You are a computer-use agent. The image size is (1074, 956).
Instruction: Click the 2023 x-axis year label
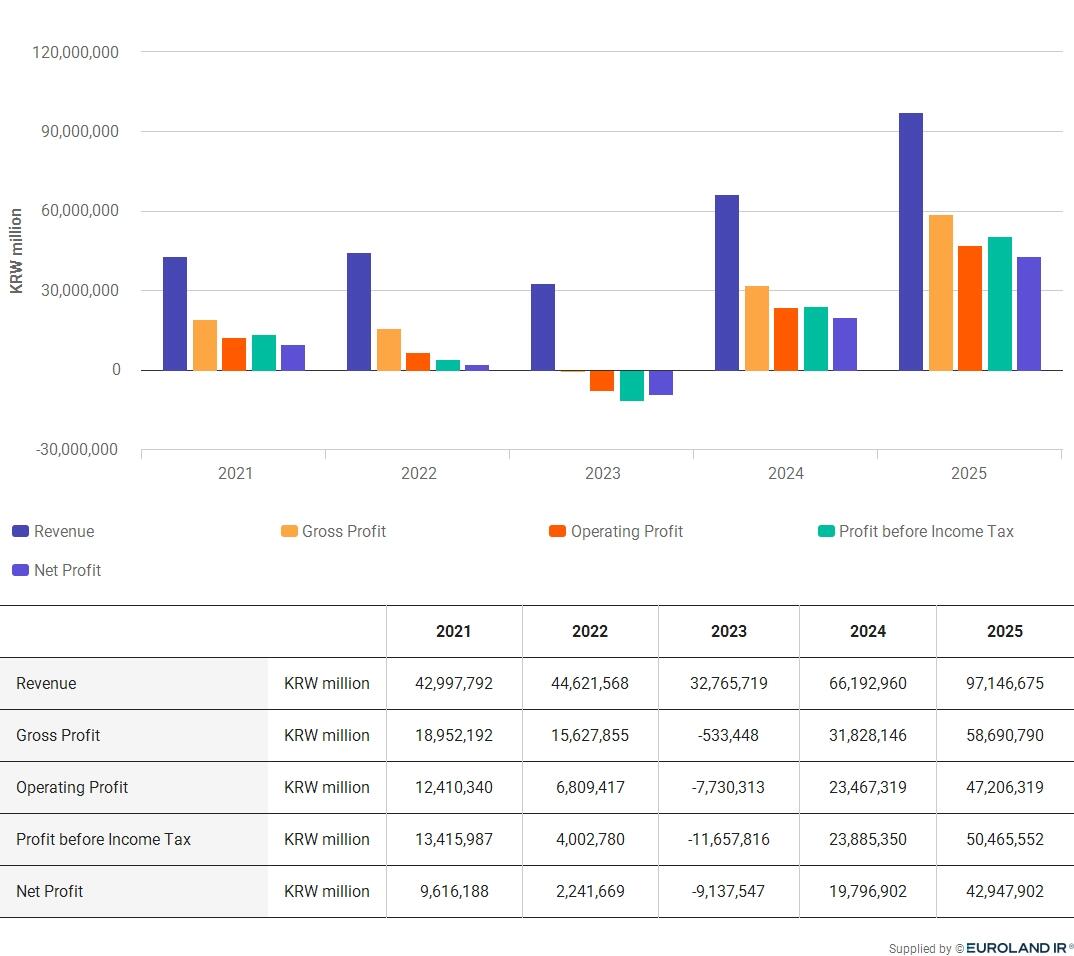[603, 473]
